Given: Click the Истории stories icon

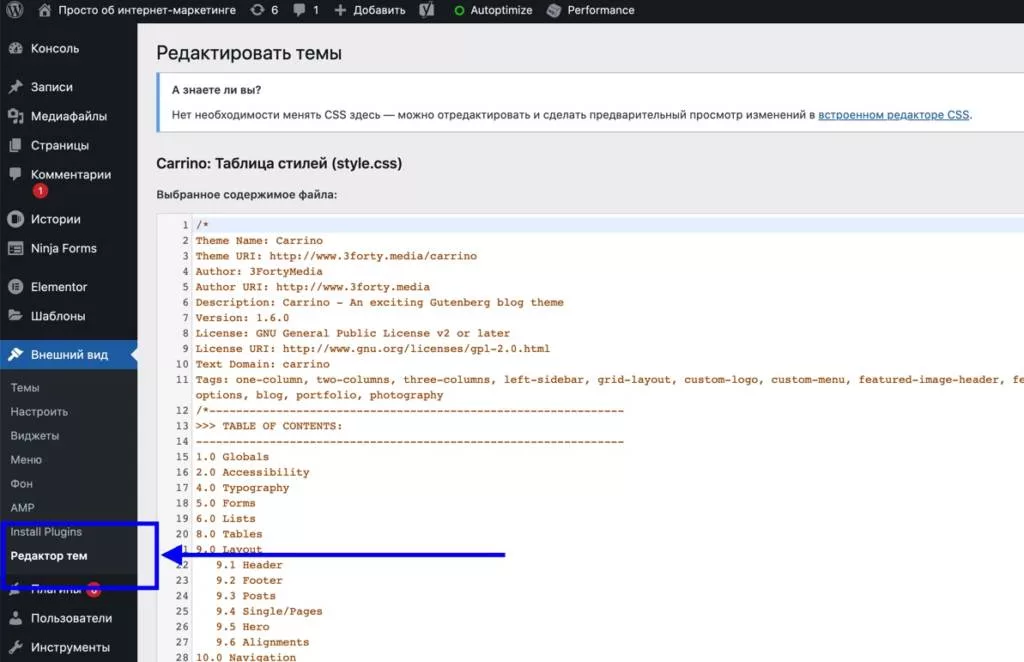Looking at the screenshot, I should pos(16,219).
